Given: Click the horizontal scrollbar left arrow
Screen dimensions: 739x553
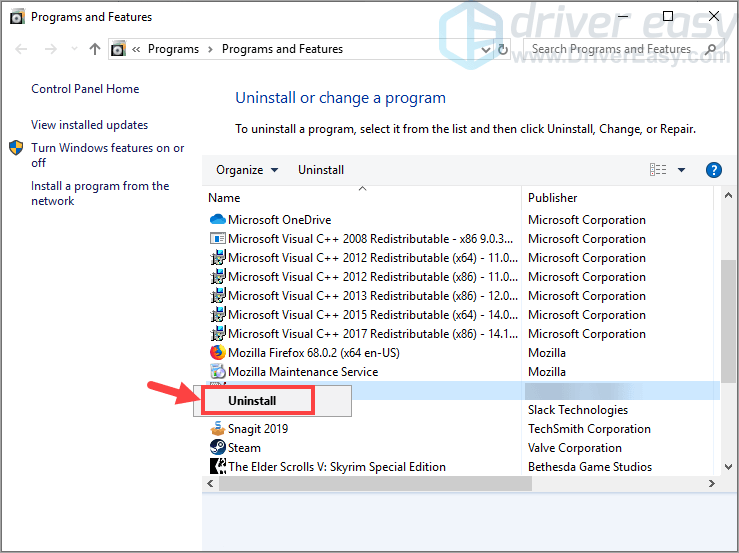Looking at the screenshot, I should point(210,483).
